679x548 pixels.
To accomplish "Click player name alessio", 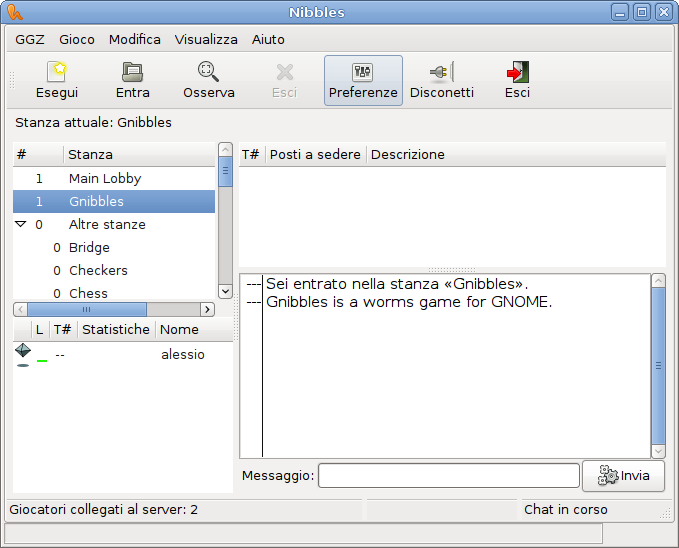I will [x=183, y=354].
